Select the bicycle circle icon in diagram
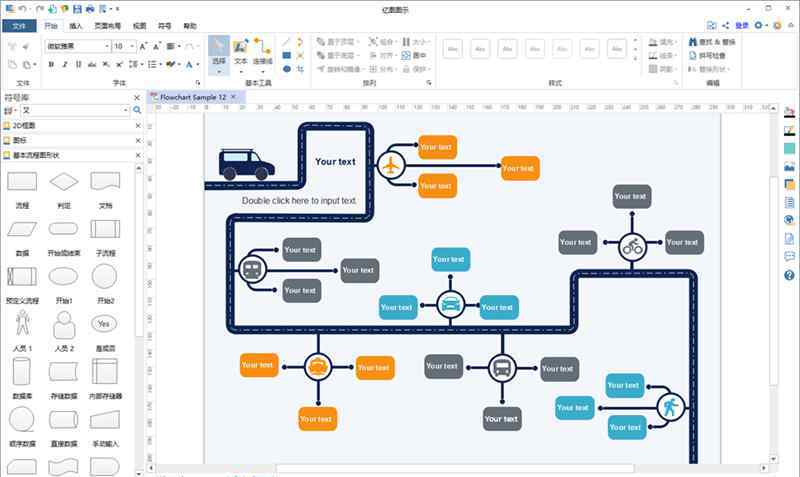 coord(633,247)
